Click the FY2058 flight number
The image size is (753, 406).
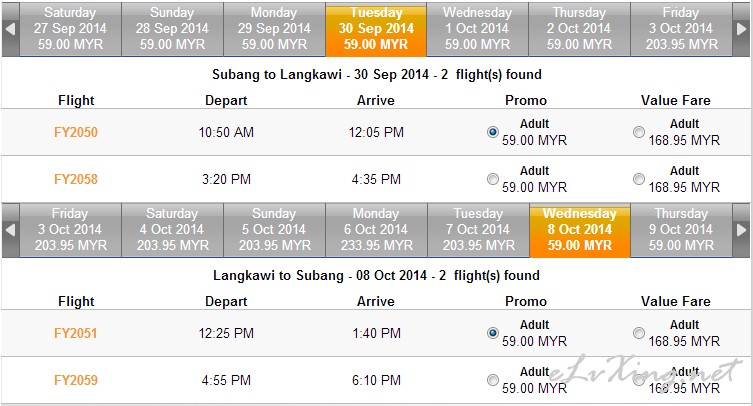click(x=76, y=180)
